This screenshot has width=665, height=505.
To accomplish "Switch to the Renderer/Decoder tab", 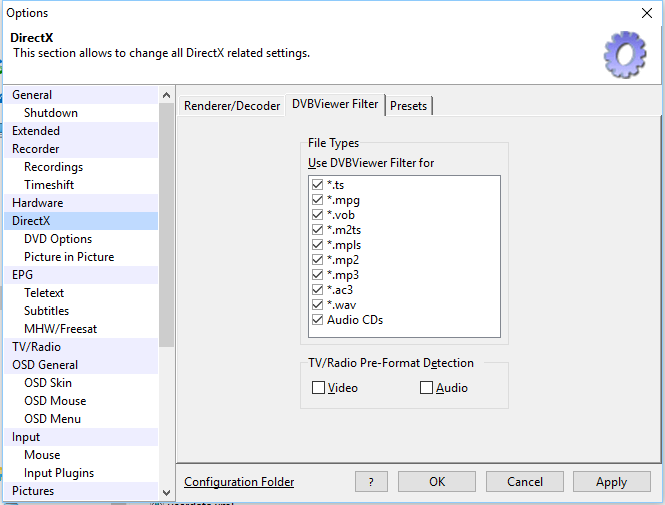I will tap(232, 105).
